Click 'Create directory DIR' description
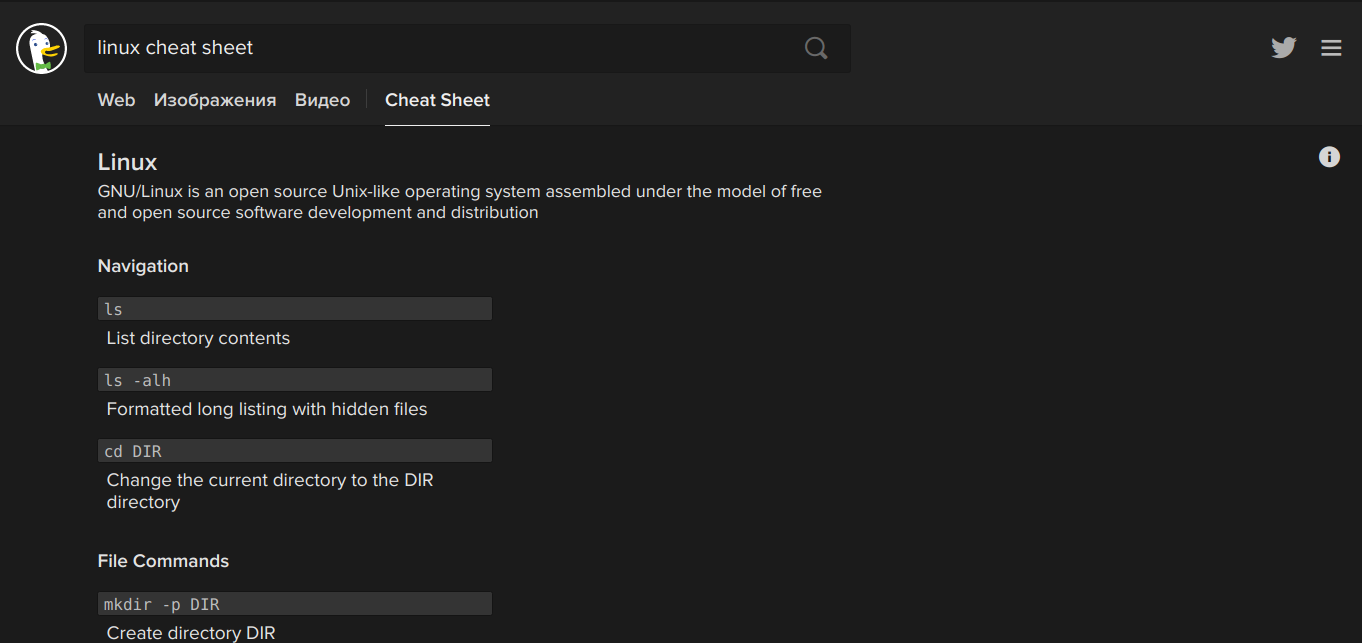Viewport: 1362px width, 643px height. pyautogui.click(x=191, y=633)
